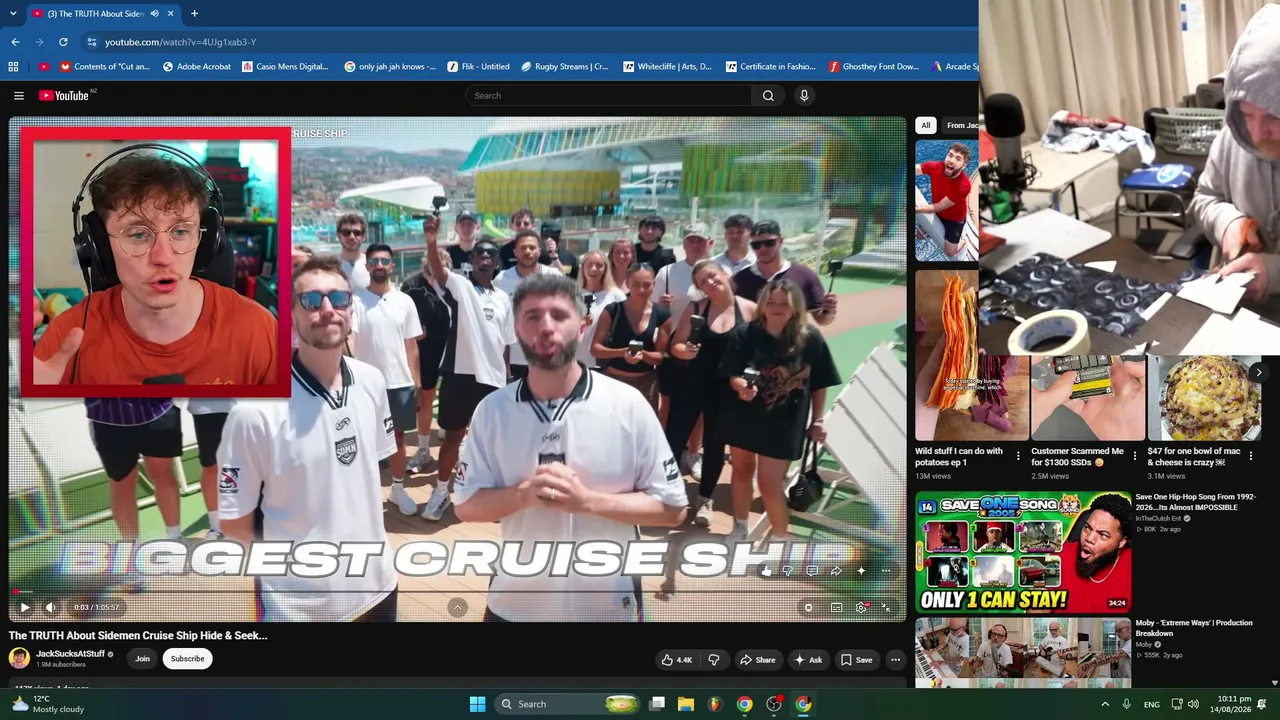Close the YouTube browser tab
The image size is (1280, 720).
[171, 14]
